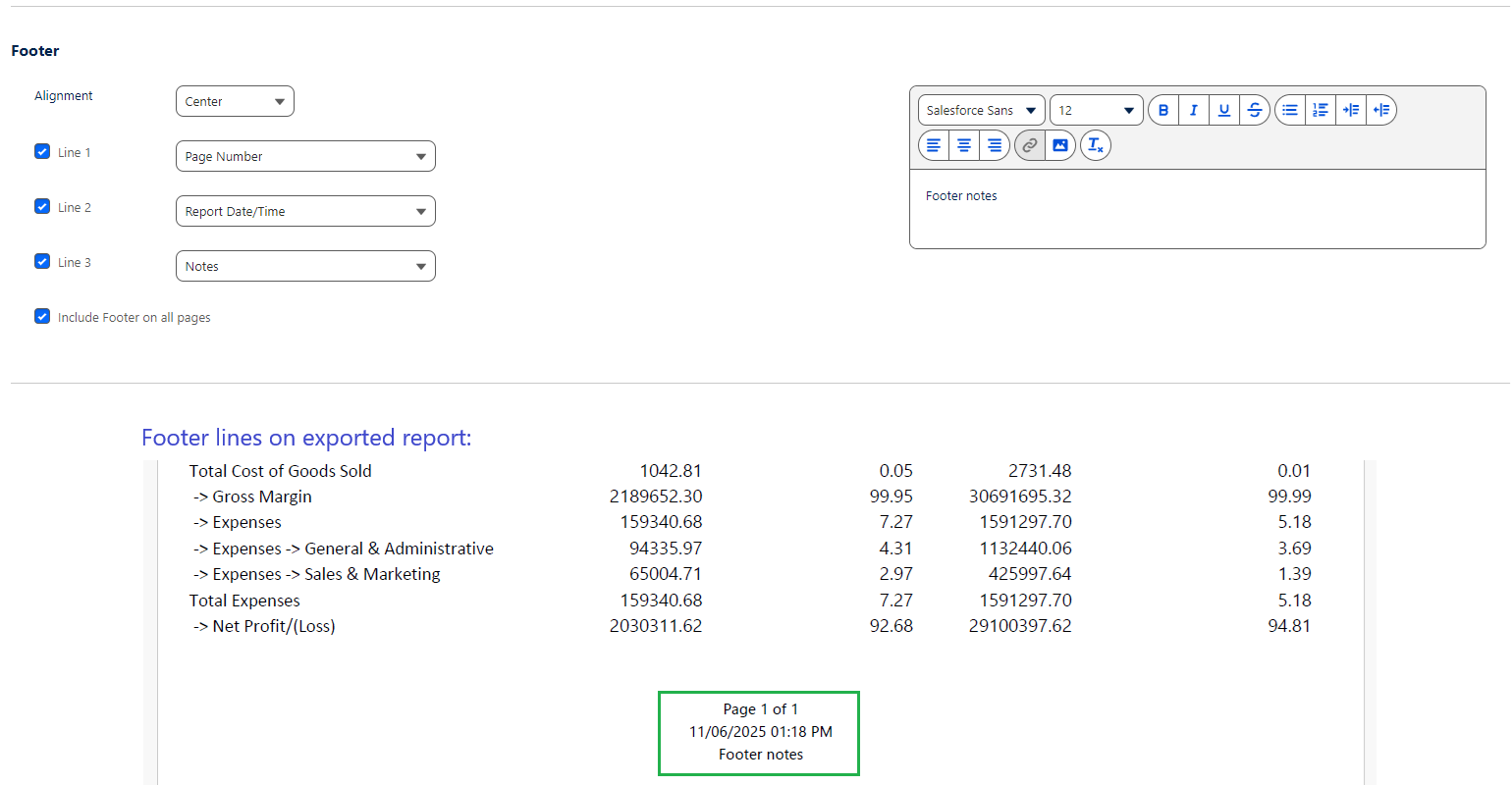Click the '-> Expenses -> Sales & Marketing' label
This screenshot has height=785, width=1512.
point(317,574)
